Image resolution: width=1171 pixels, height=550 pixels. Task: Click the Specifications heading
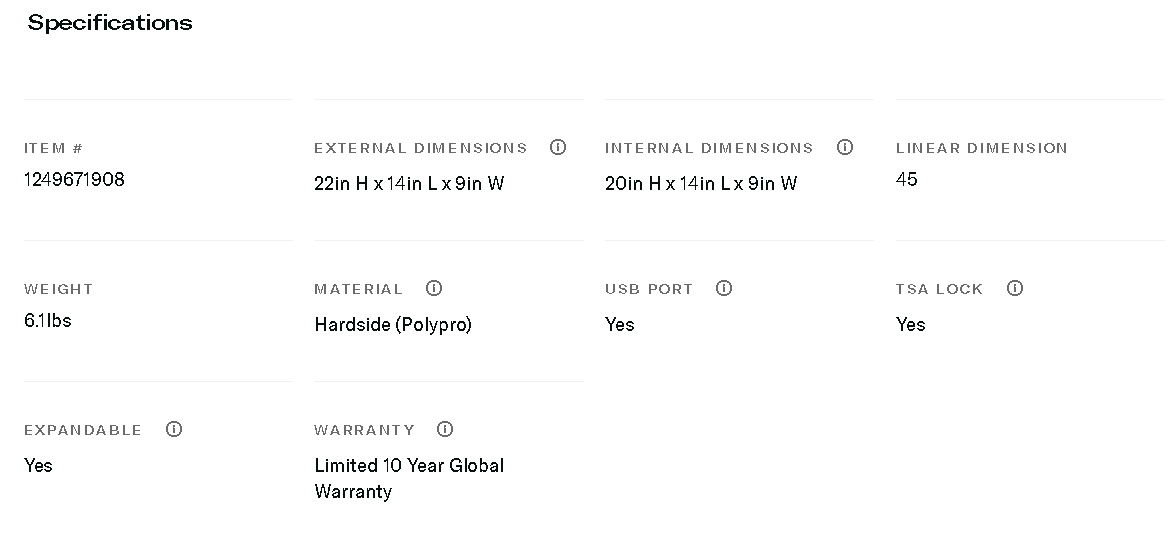tap(110, 23)
